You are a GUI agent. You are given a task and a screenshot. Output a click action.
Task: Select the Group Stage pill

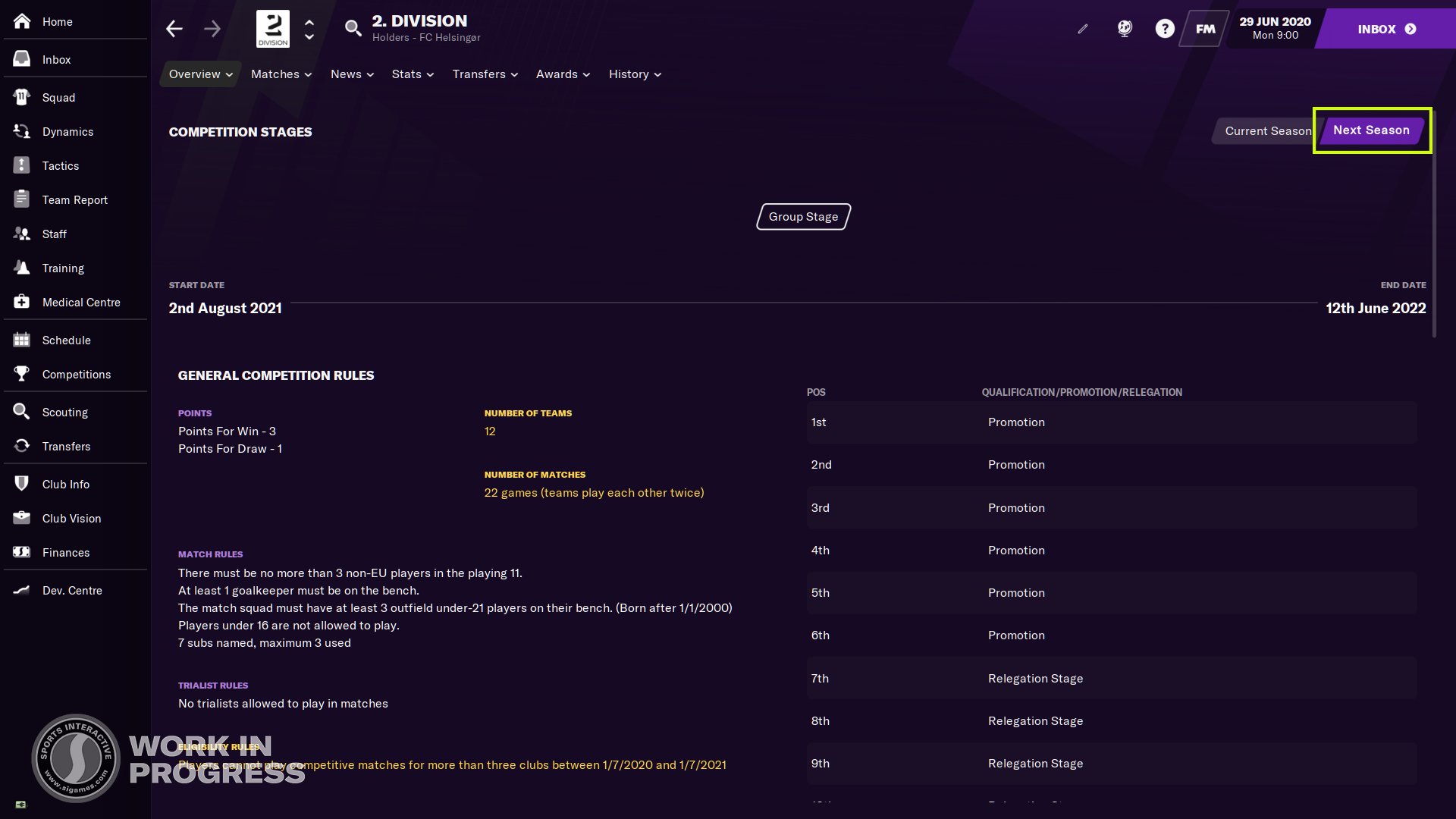(x=803, y=216)
